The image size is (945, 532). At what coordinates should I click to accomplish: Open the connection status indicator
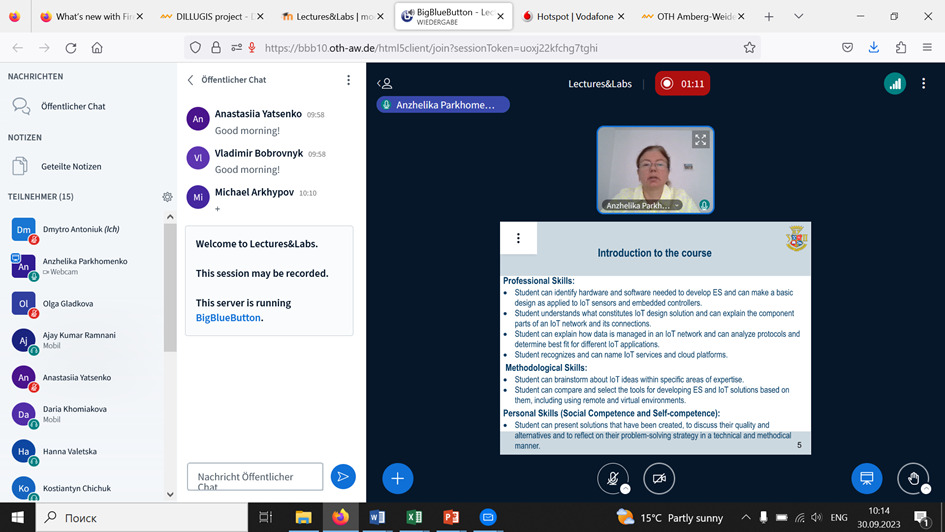coord(894,84)
